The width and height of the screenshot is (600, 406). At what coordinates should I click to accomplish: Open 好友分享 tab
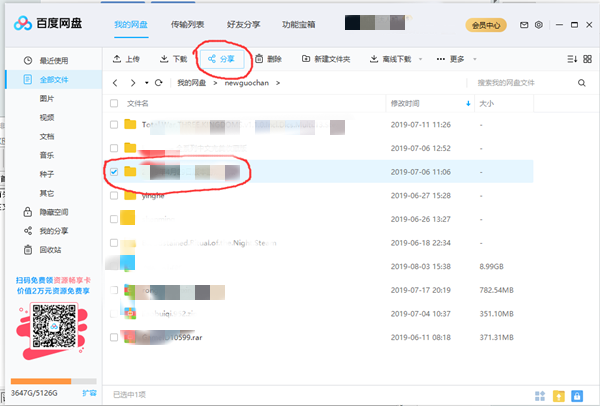(243, 25)
